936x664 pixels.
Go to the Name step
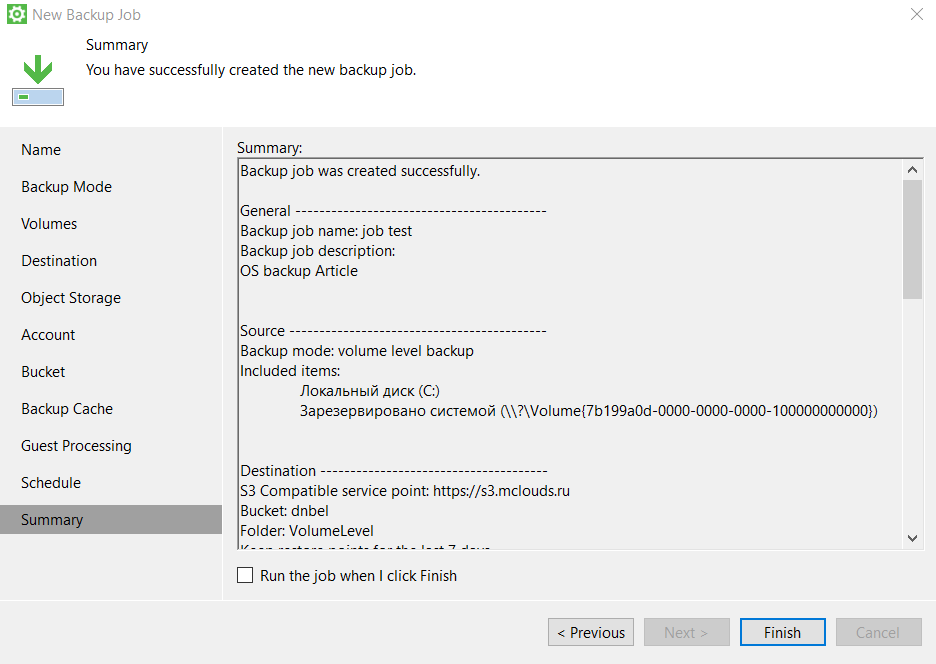(x=41, y=150)
